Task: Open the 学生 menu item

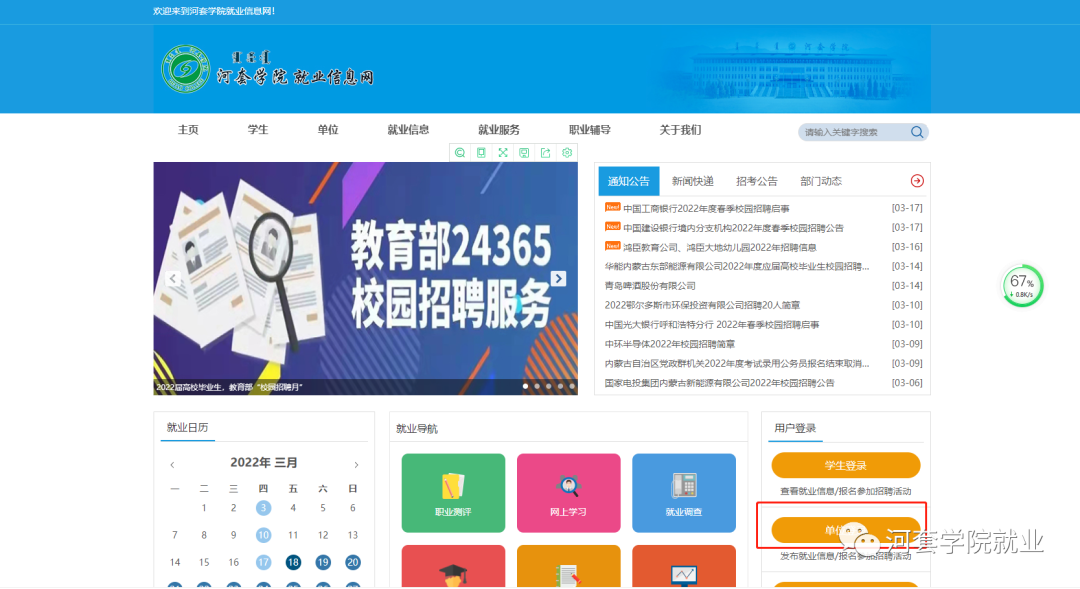Action: pyautogui.click(x=258, y=130)
